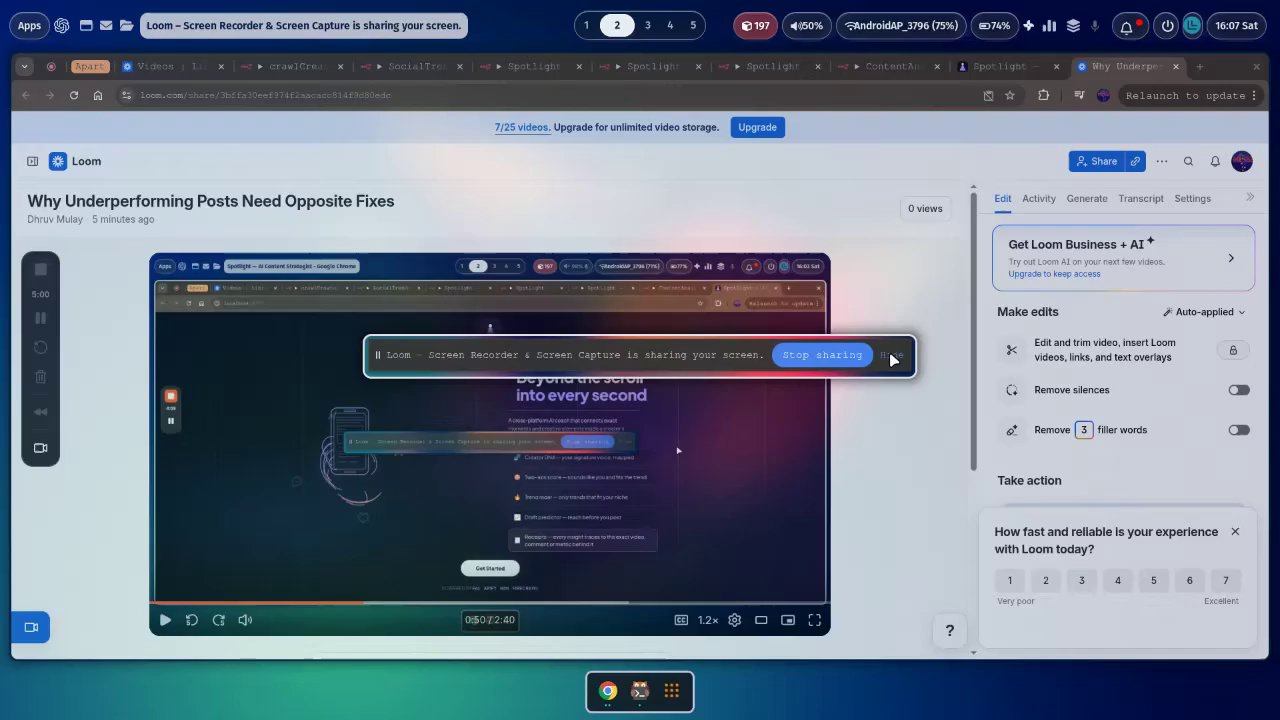Select the Edit tab
Screen dimensions: 1280x720
tap(1003, 198)
